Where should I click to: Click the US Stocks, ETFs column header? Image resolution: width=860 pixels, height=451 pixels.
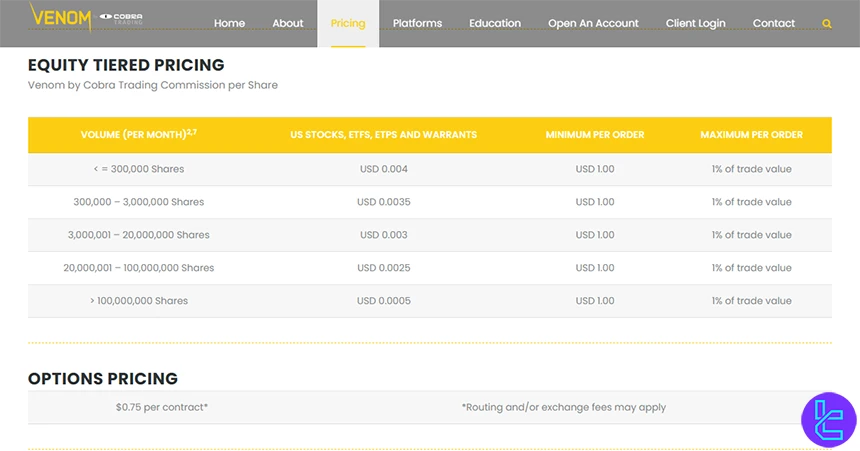coord(383,134)
